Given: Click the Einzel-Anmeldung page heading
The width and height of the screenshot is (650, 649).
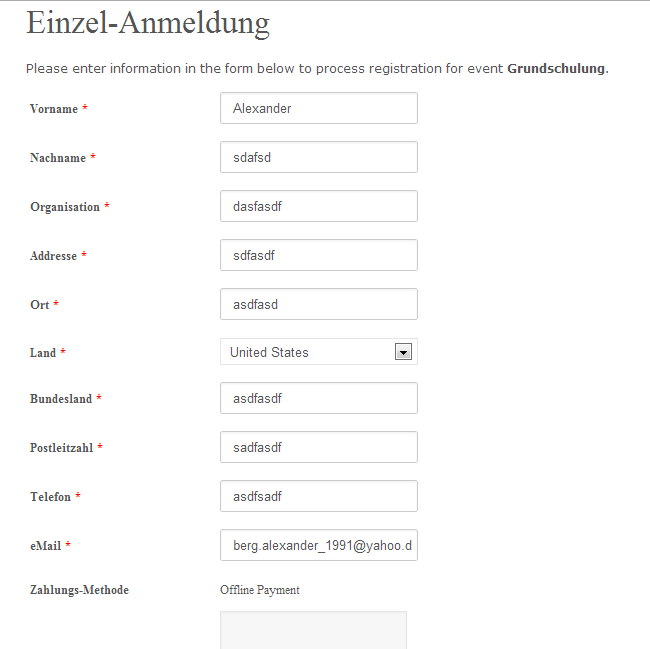Looking at the screenshot, I should tap(148, 23).
